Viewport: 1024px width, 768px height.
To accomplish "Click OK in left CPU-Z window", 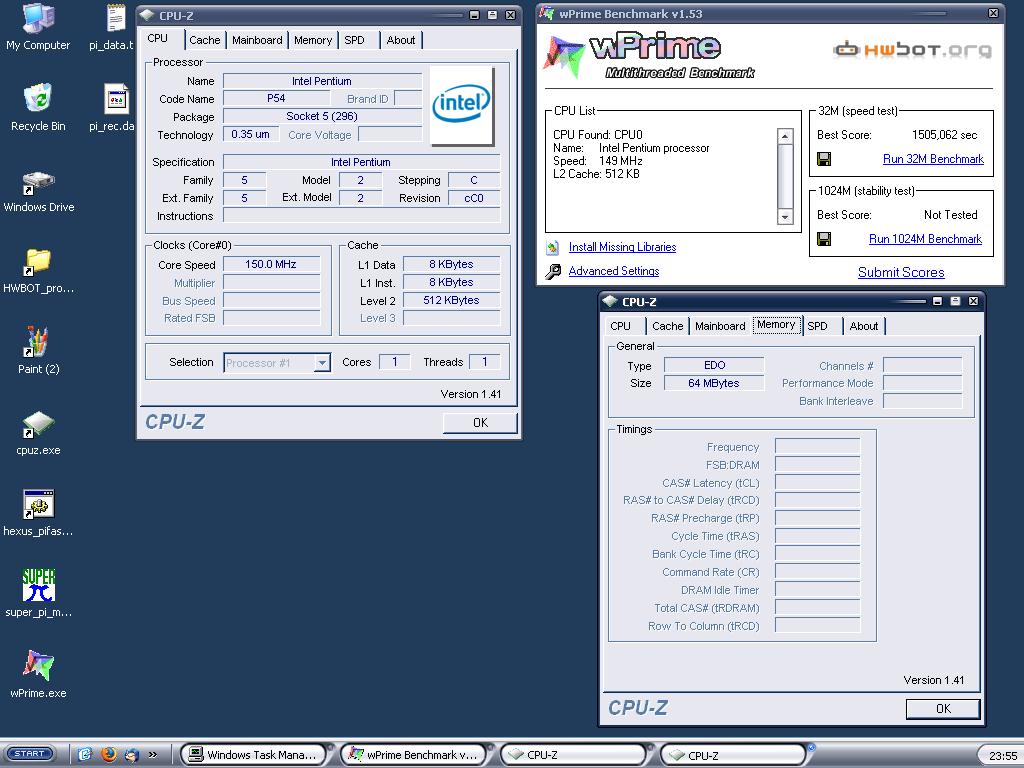I will [480, 423].
